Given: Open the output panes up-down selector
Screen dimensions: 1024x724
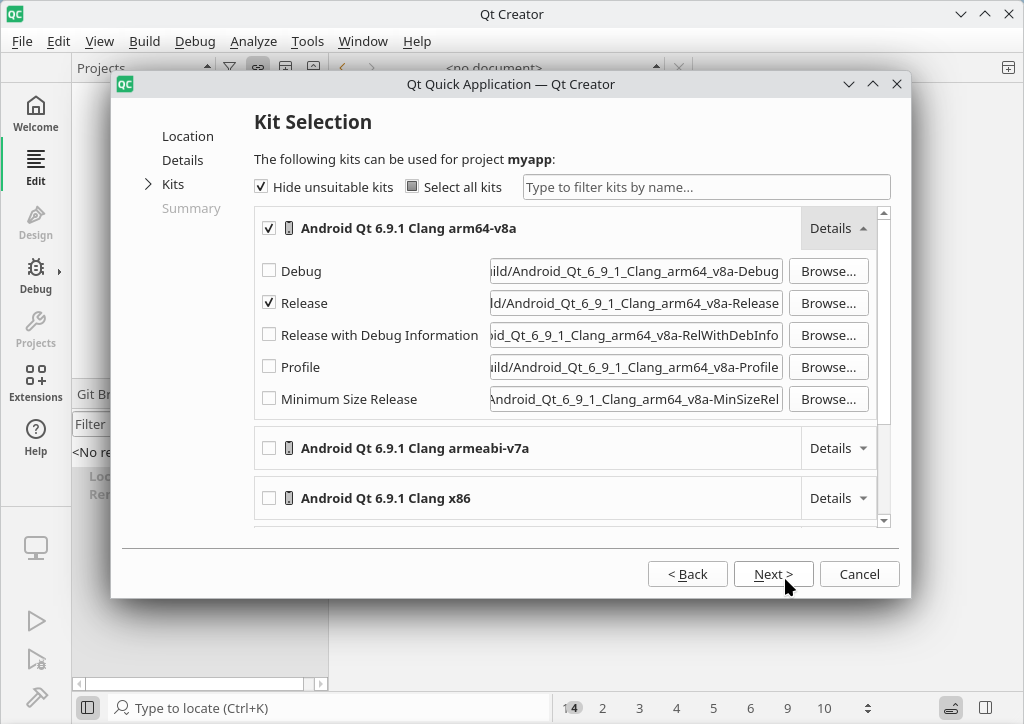Looking at the screenshot, I should pos(867,708).
